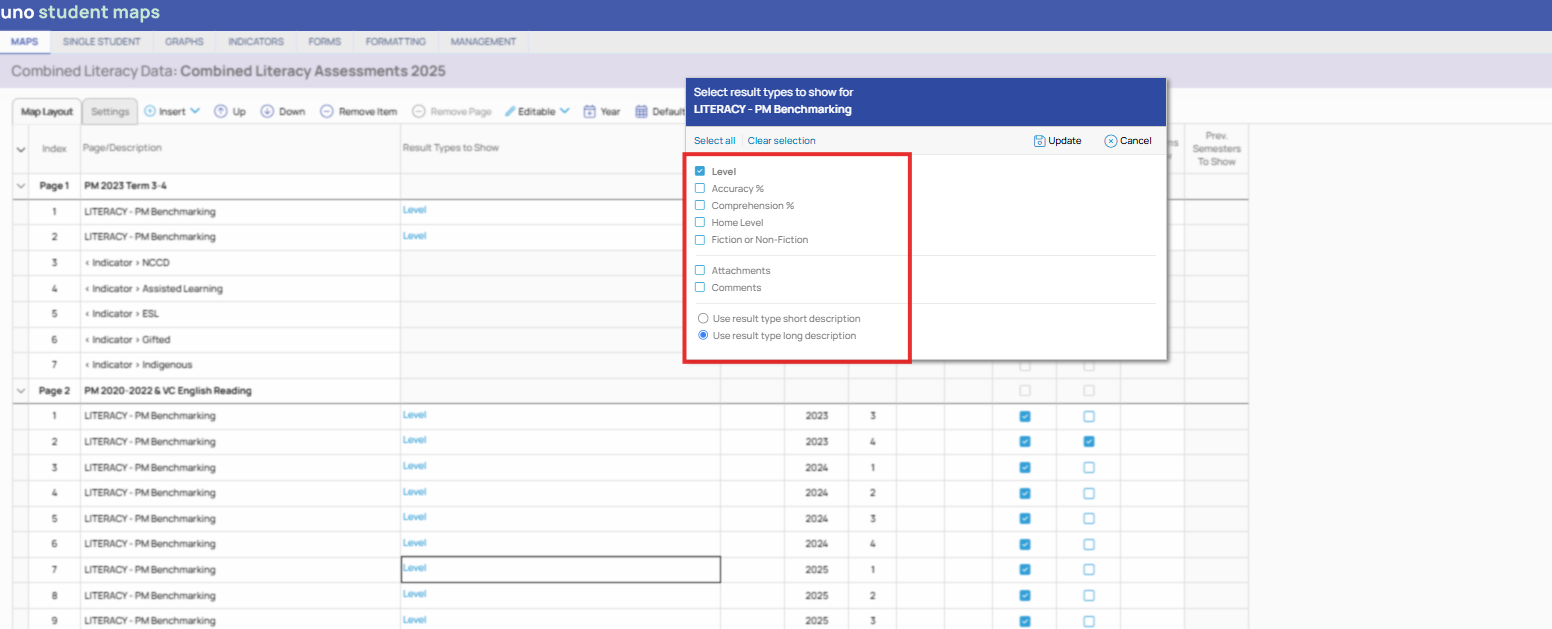
Task: Click the Clear selection link
Action: 782,141
